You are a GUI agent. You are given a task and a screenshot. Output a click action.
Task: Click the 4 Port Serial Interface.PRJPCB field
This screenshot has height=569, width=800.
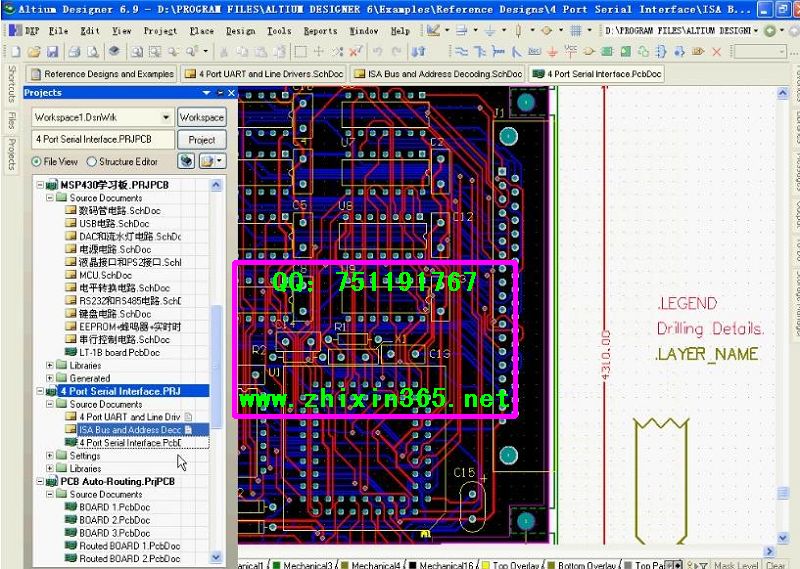point(102,139)
